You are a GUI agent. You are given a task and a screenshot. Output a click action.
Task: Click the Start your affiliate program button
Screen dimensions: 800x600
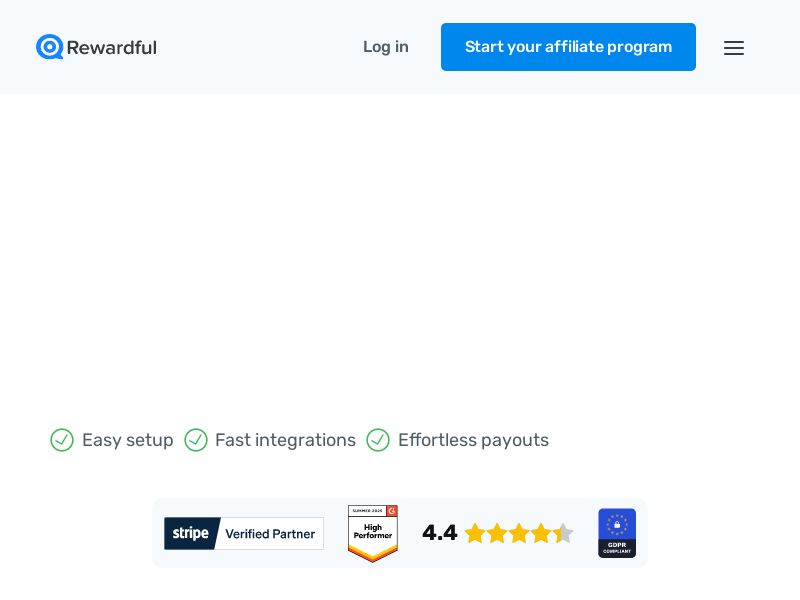(x=568, y=47)
